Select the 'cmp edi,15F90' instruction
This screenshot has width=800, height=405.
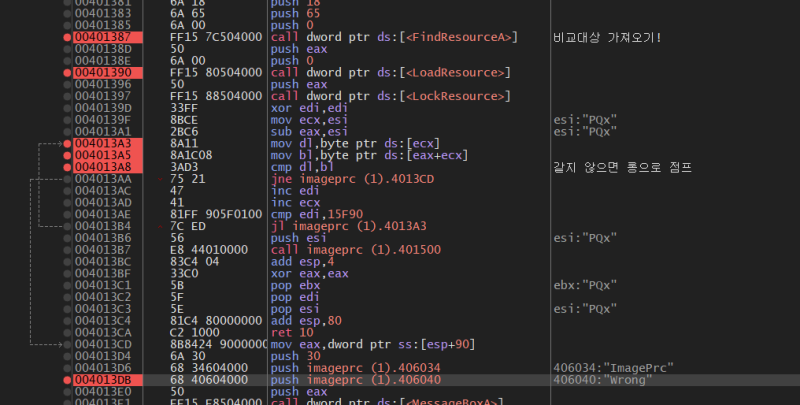(x=317, y=214)
